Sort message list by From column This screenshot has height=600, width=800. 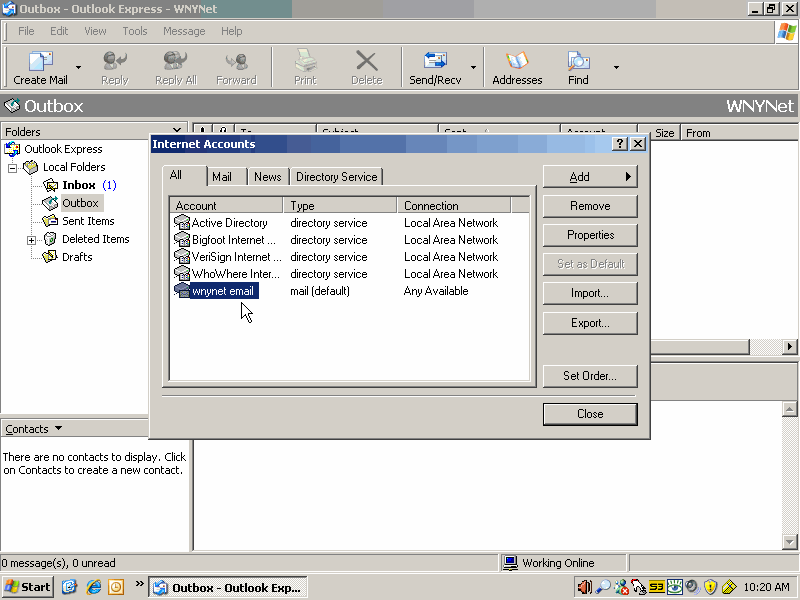pyautogui.click(x=739, y=133)
